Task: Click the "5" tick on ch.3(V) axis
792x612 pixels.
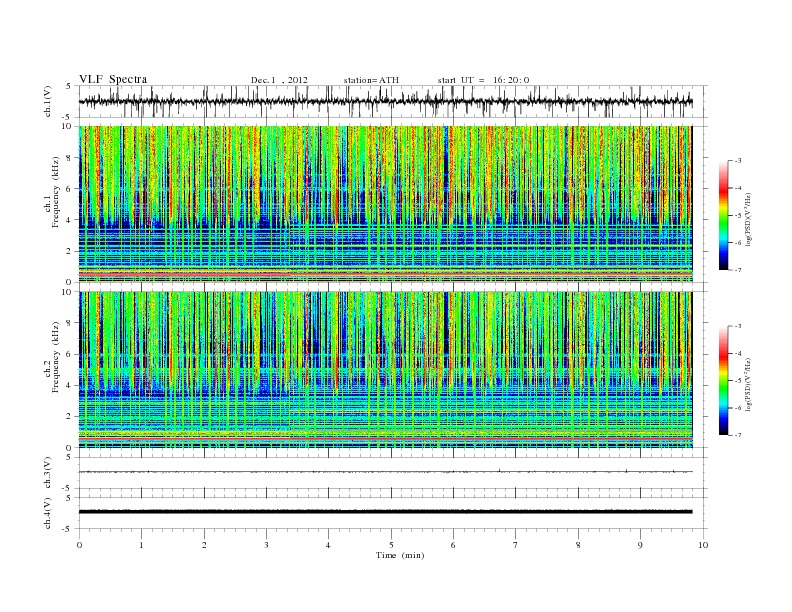Action: (x=70, y=457)
